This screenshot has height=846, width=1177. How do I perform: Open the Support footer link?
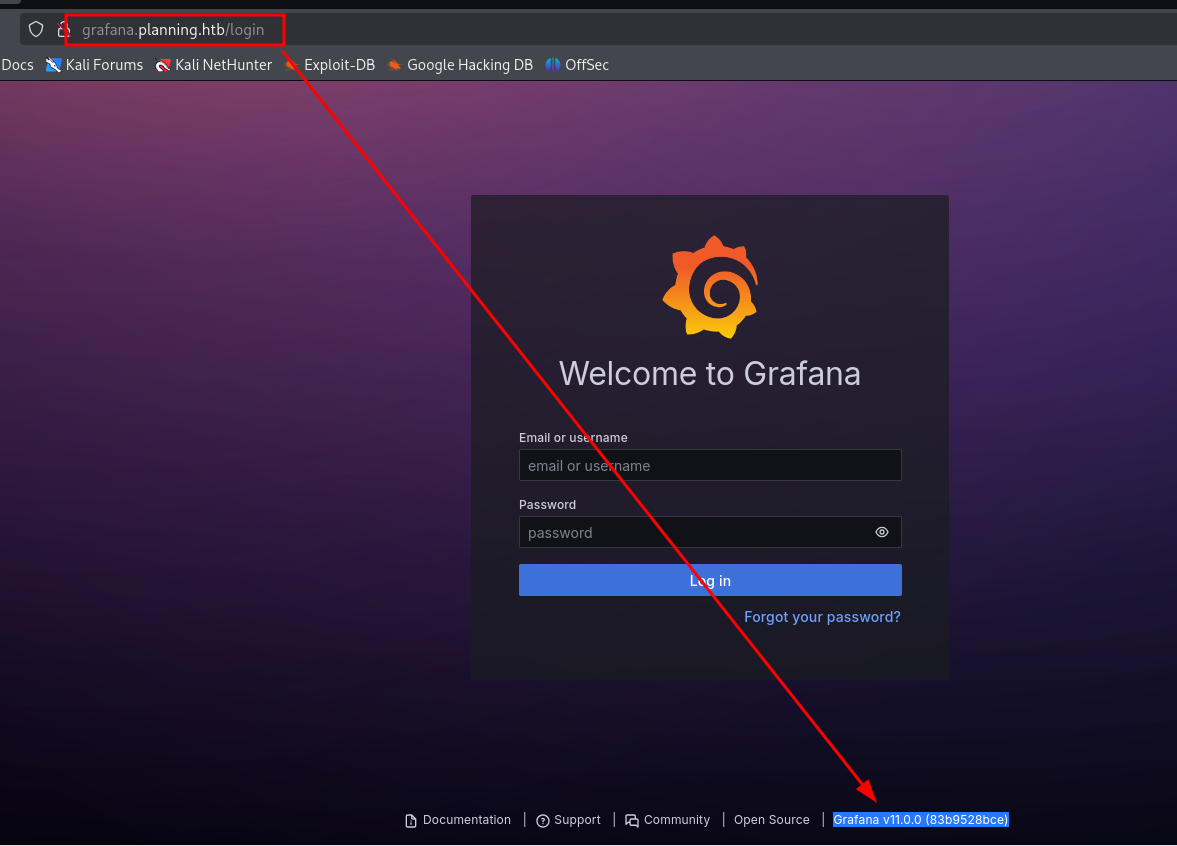pyautogui.click(x=568, y=820)
